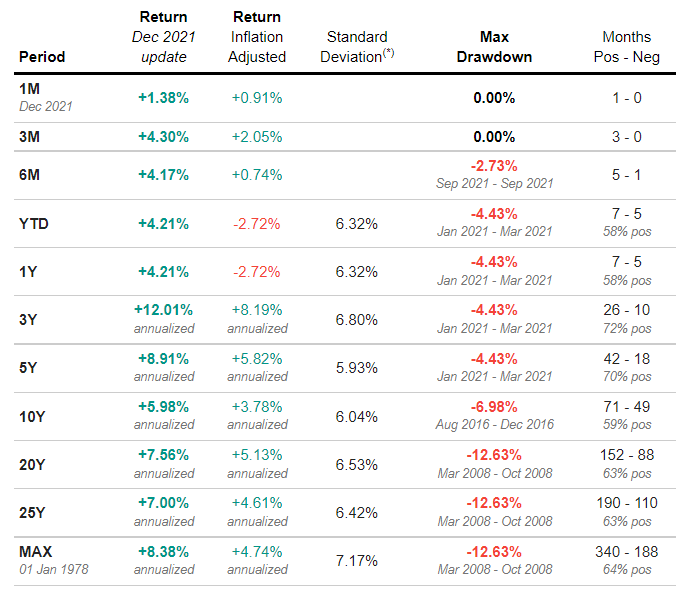This screenshot has width=700, height=596.
Task: Select the 20Y inflation adjusted return +5.13%
Action: pyautogui.click(x=257, y=454)
